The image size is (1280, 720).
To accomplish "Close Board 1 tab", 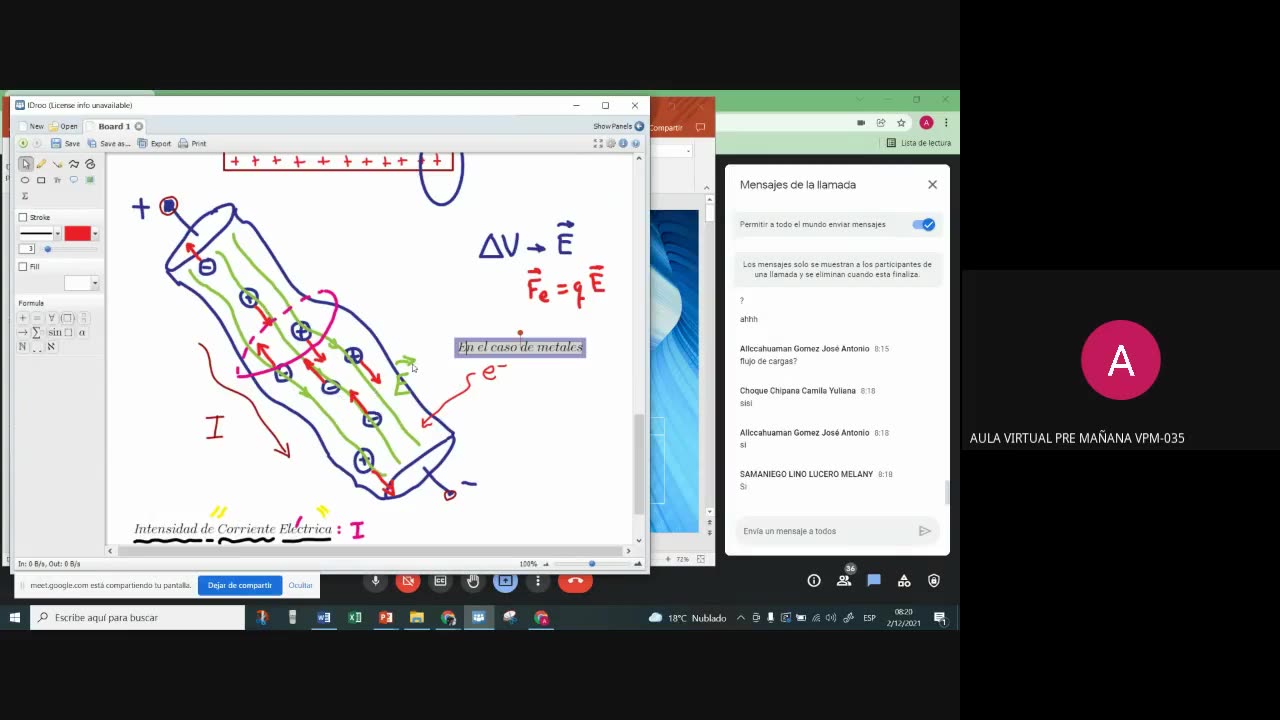I will [139, 127].
